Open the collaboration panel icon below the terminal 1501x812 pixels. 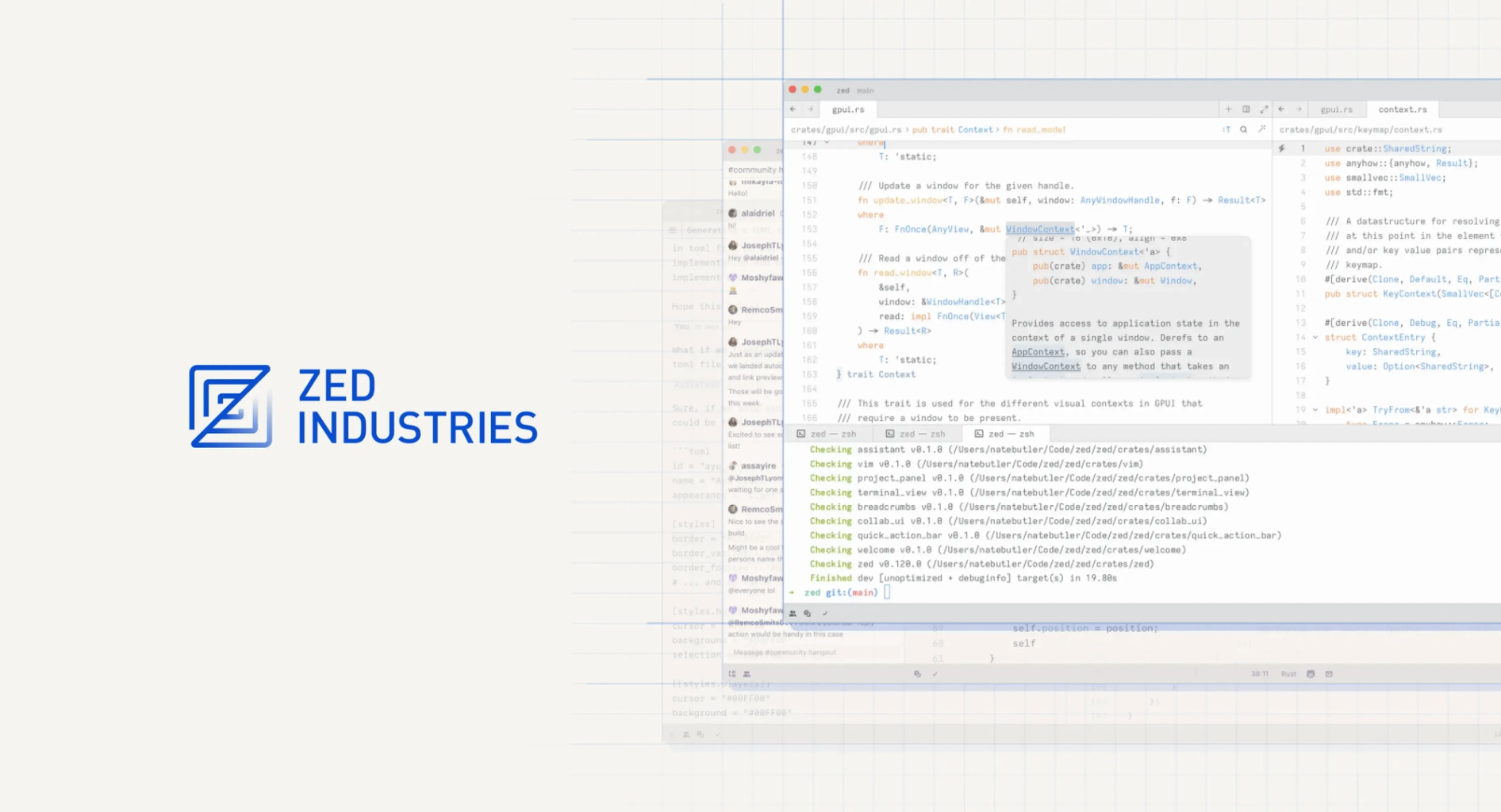click(793, 613)
